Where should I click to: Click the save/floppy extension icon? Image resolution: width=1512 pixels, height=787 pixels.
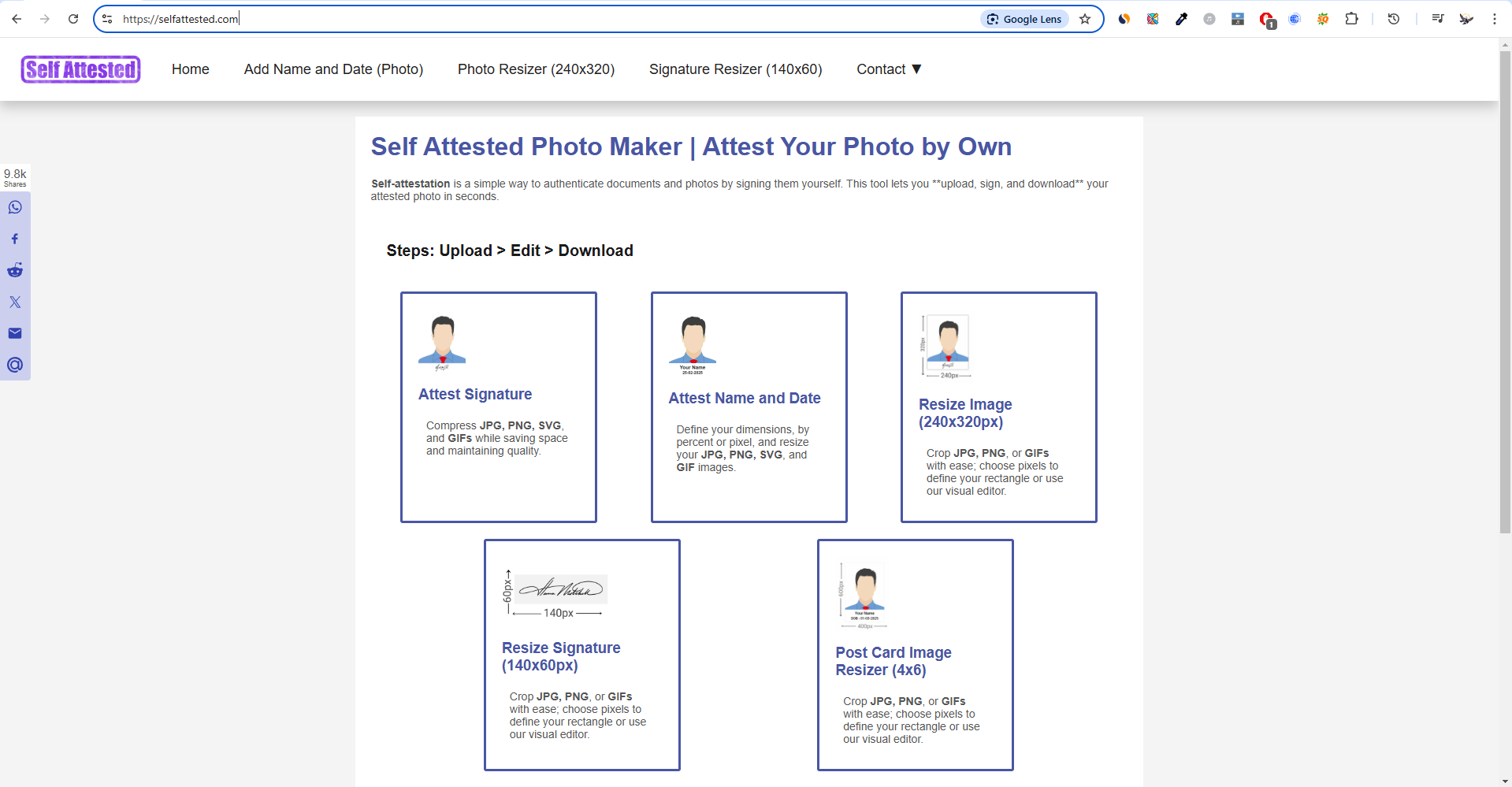click(x=1238, y=19)
